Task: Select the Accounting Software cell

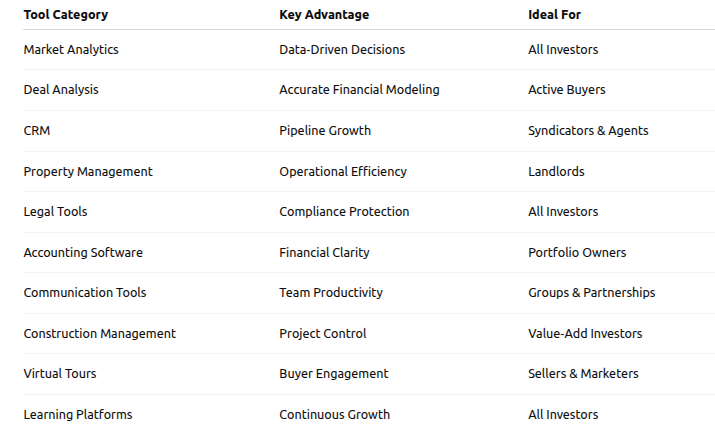Action: click(x=83, y=253)
